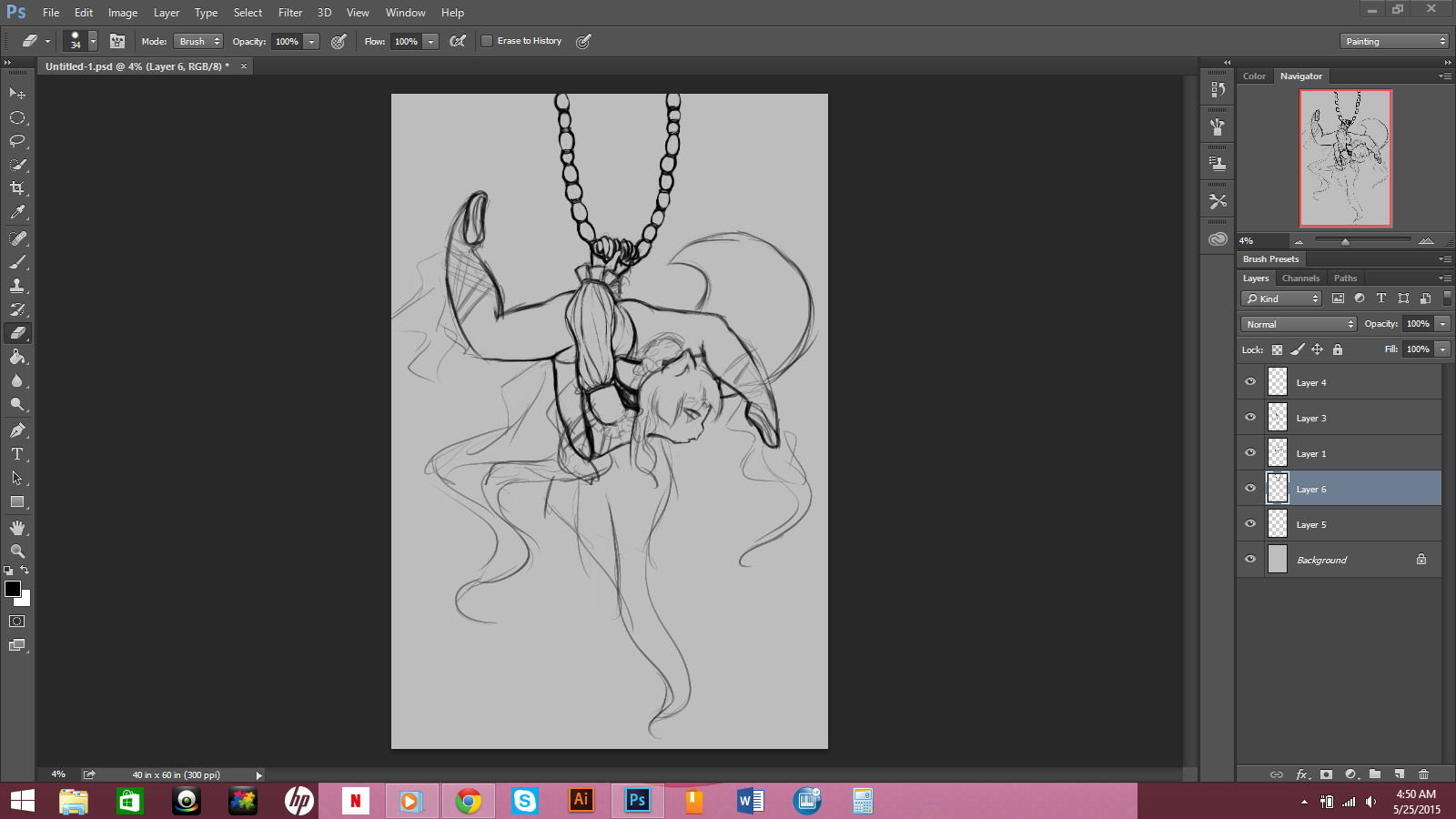The width and height of the screenshot is (1456, 819).
Task: Click the Navigator preview thumbnail
Action: coord(1345,157)
